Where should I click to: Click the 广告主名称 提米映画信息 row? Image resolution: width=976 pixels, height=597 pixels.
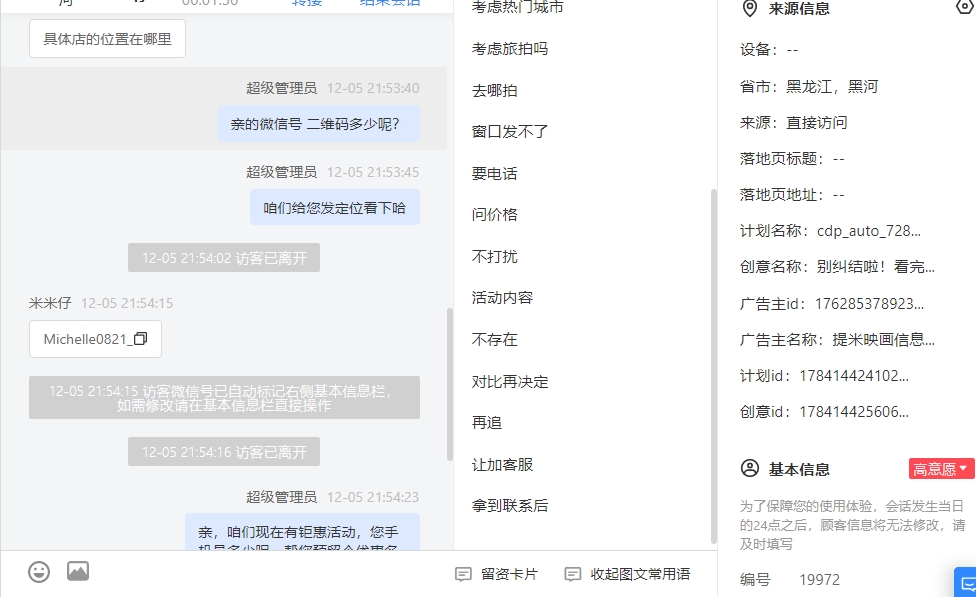[837, 340]
